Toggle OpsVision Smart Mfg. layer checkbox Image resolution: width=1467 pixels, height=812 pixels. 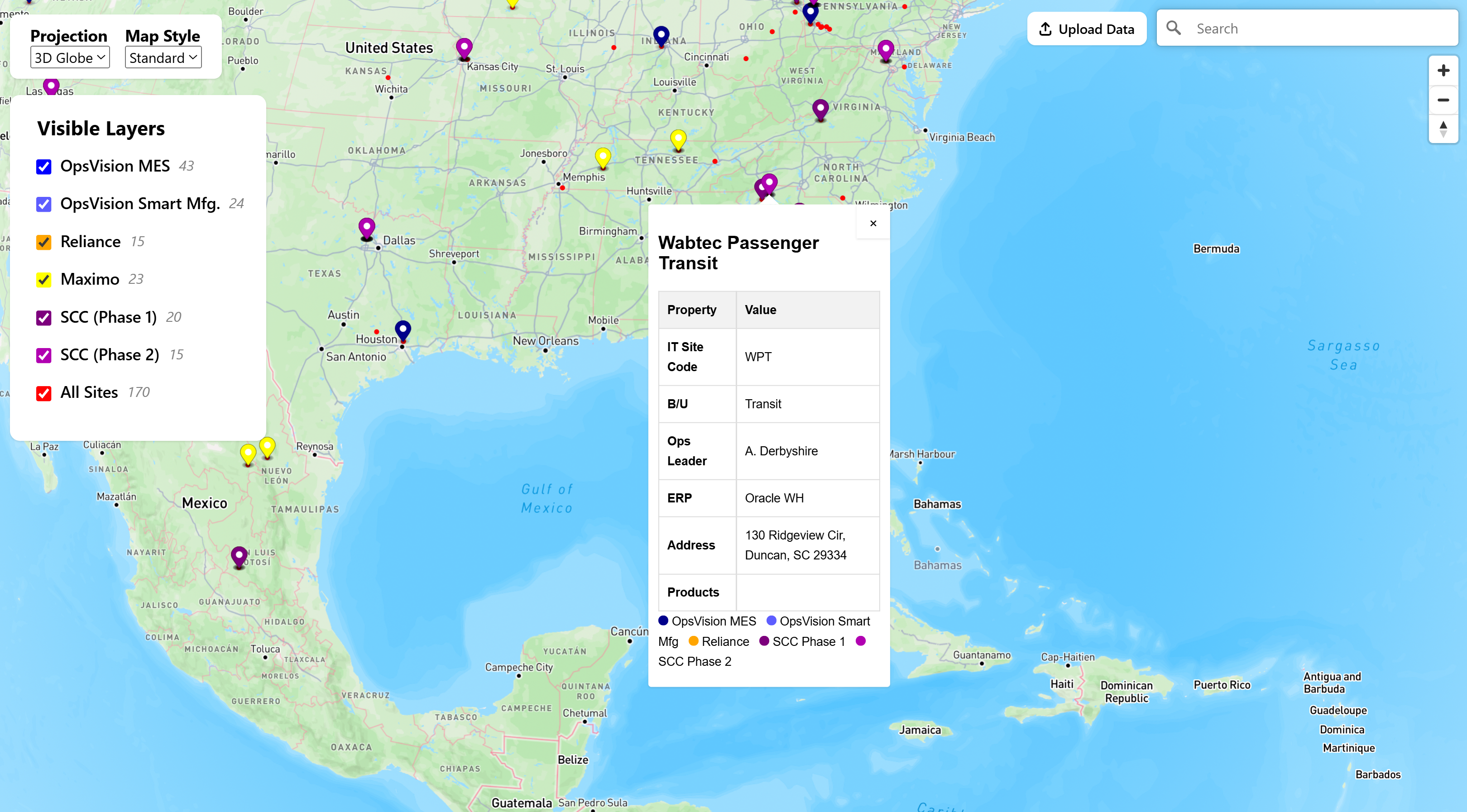click(x=44, y=204)
